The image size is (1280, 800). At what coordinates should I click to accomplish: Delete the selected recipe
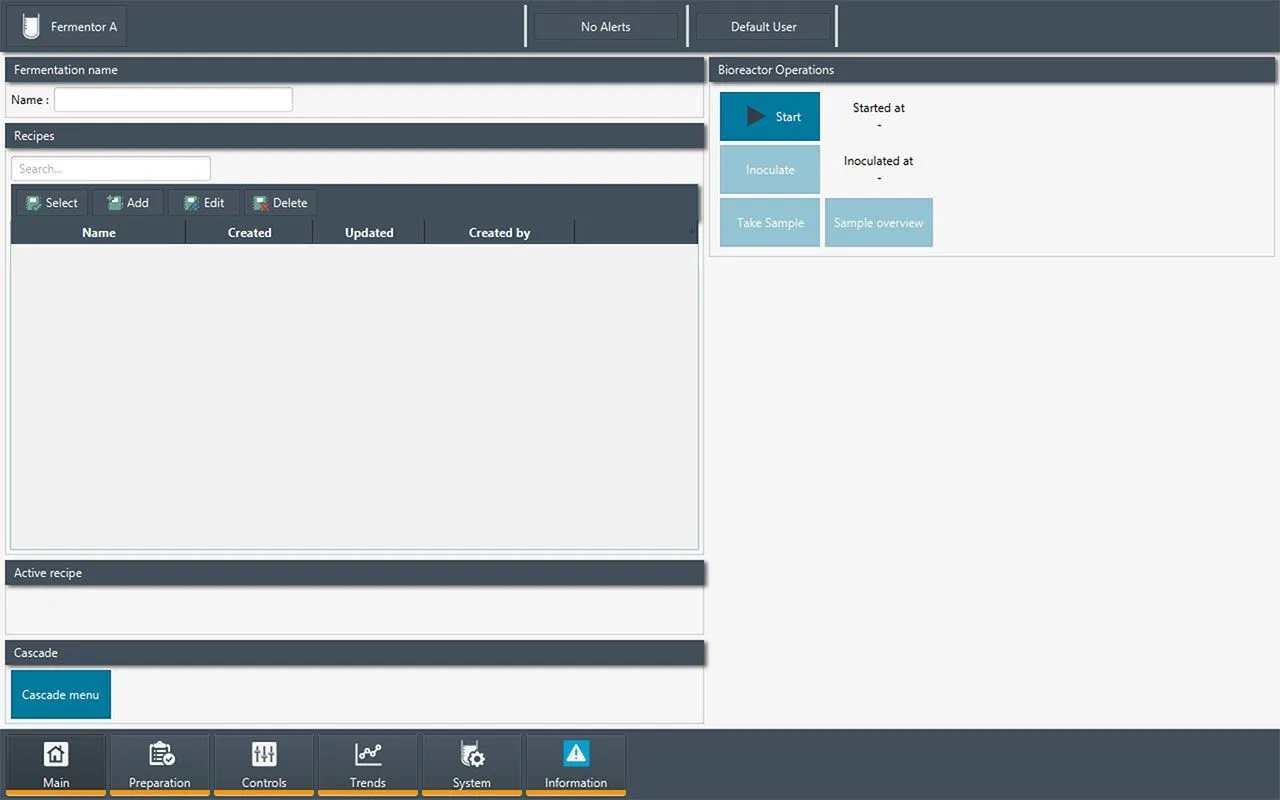pos(280,203)
